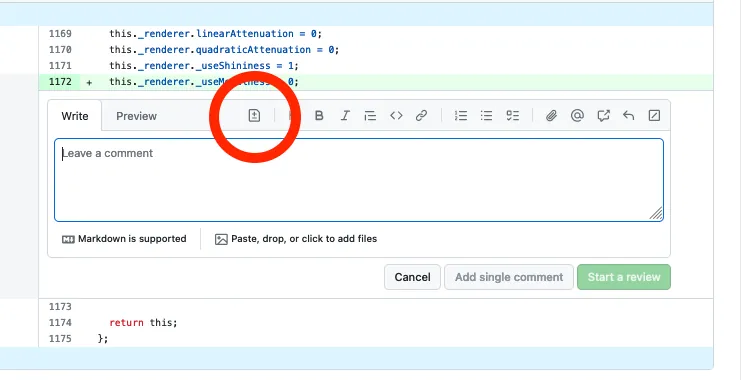Screen dimensions: 741x380
Task: Click the image icon beside "Paste, drop, or click"
Action: tap(221, 239)
